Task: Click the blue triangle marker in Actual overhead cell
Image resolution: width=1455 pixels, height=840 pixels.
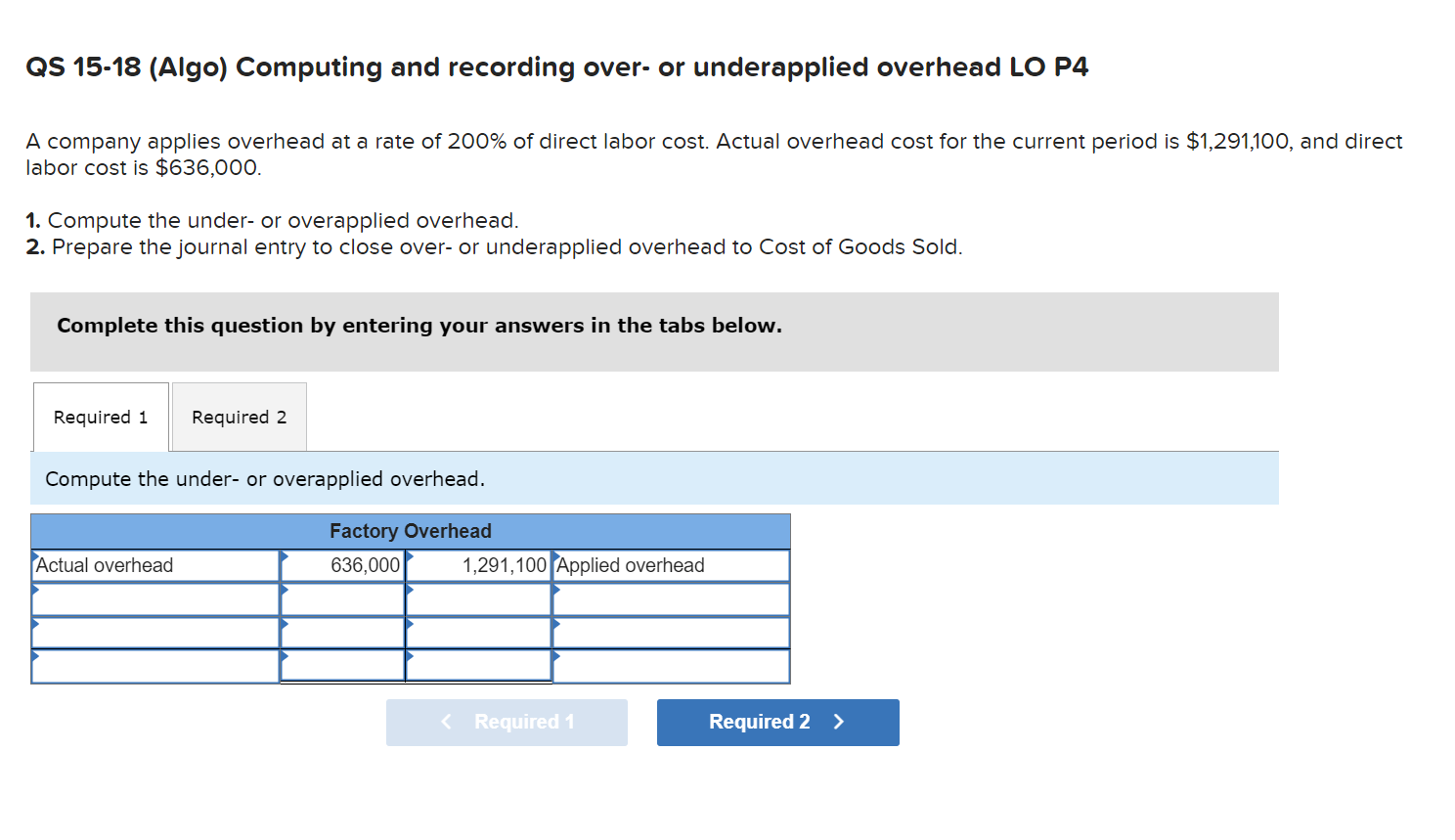Action: point(37,558)
